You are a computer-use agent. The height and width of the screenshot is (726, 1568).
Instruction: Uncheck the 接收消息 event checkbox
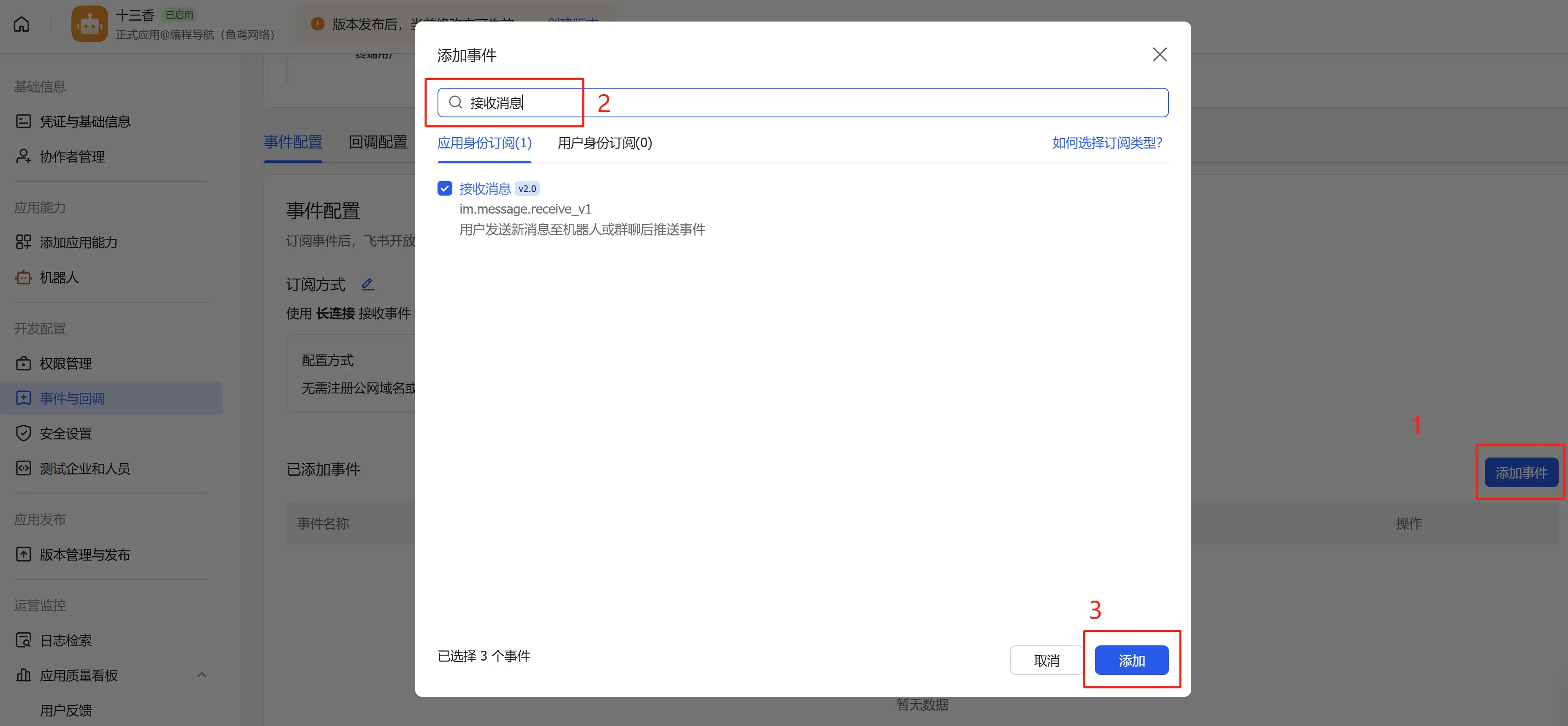(x=444, y=188)
